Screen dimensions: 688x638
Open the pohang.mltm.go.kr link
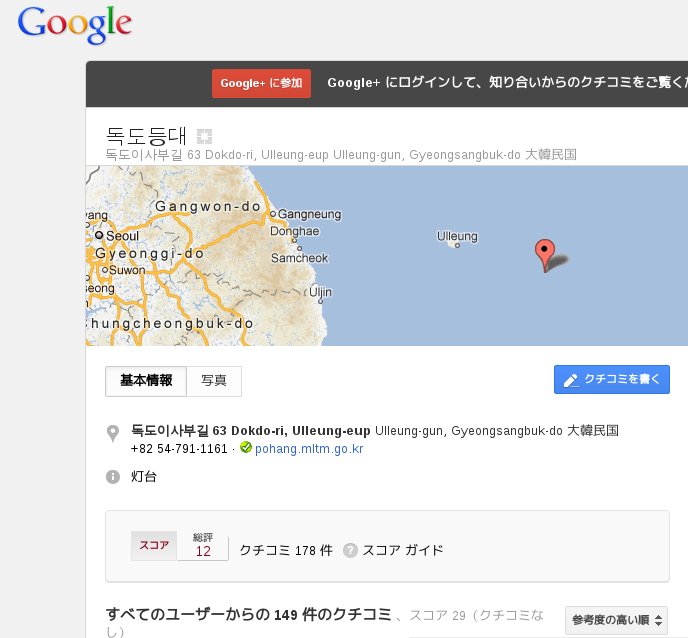[309, 449]
